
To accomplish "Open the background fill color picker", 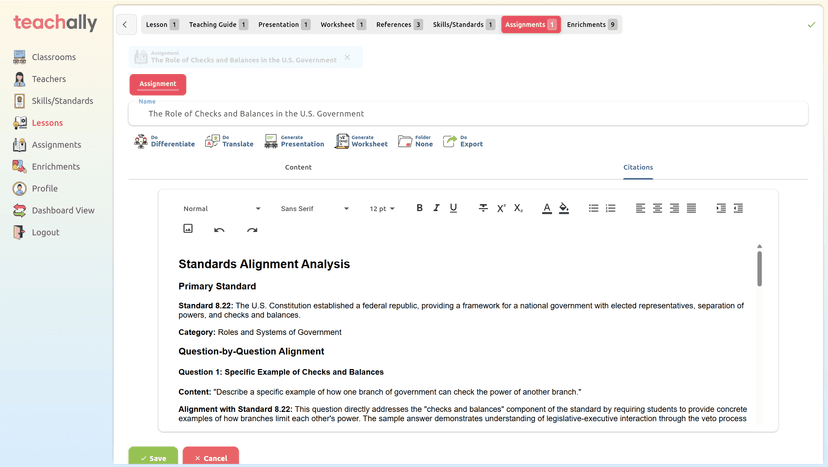I will [563, 208].
